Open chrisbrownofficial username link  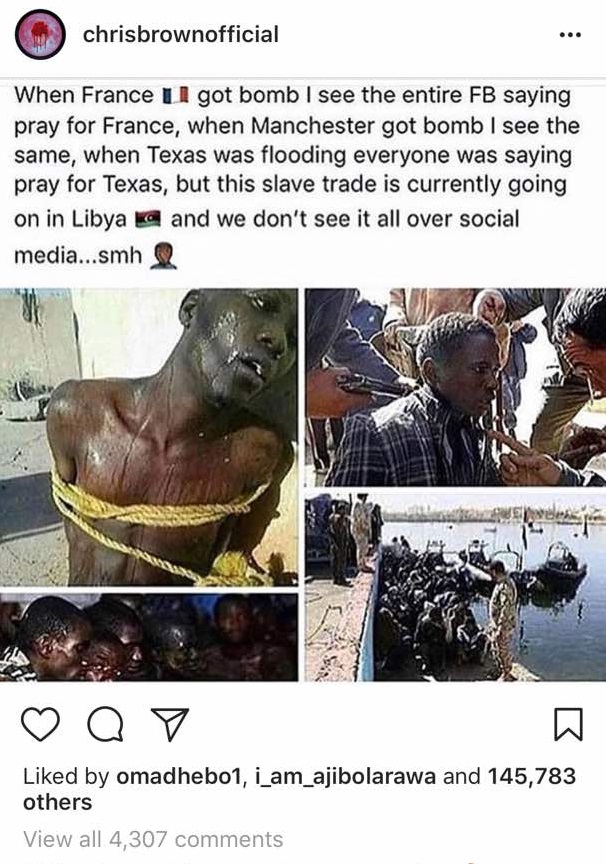click(181, 34)
